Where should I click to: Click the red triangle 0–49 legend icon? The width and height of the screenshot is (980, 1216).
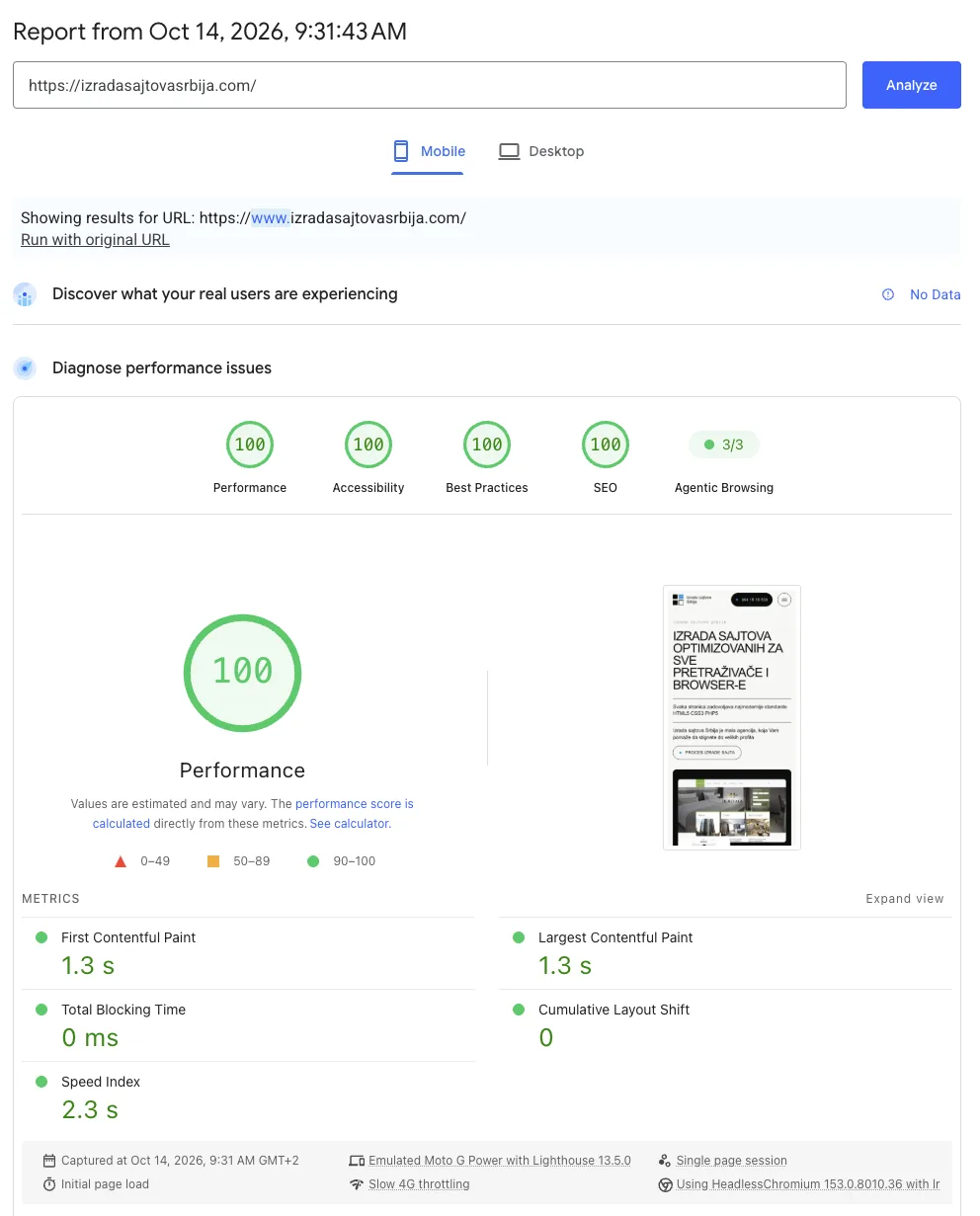click(x=121, y=861)
